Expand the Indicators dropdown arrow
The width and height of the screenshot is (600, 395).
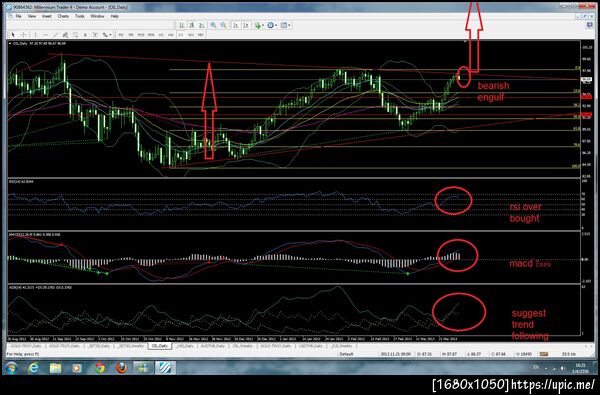[x=263, y=25]
